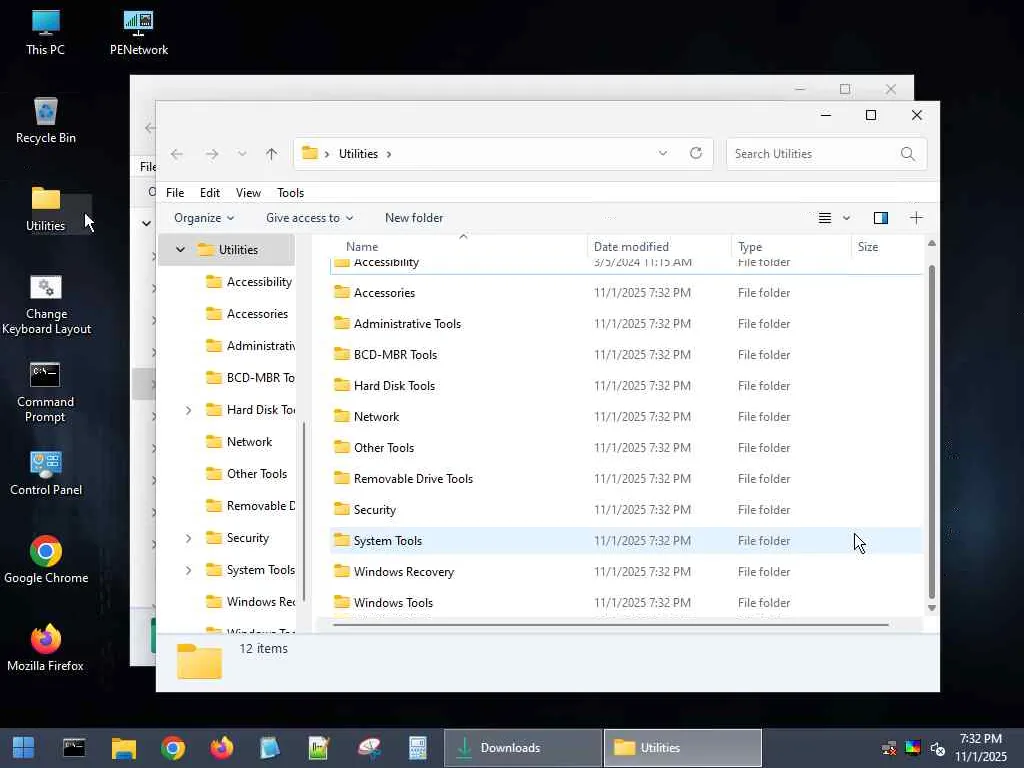Select Network folder in the file list
1024x768 pixels.
click(x=626, y=417)
